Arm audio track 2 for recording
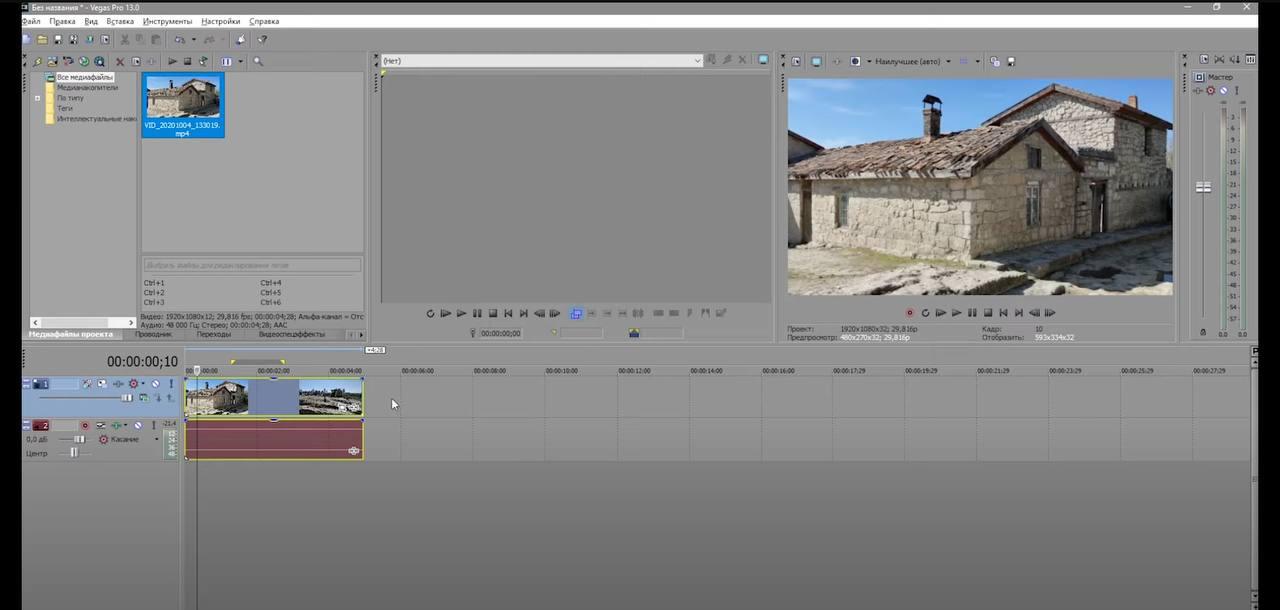 (85, 424)
